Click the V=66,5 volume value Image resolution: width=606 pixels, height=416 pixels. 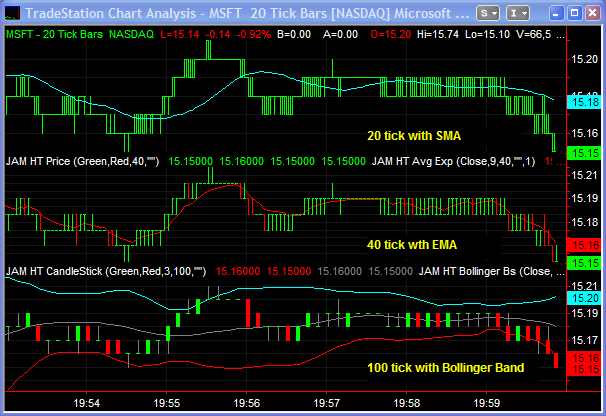coord(534,34)
